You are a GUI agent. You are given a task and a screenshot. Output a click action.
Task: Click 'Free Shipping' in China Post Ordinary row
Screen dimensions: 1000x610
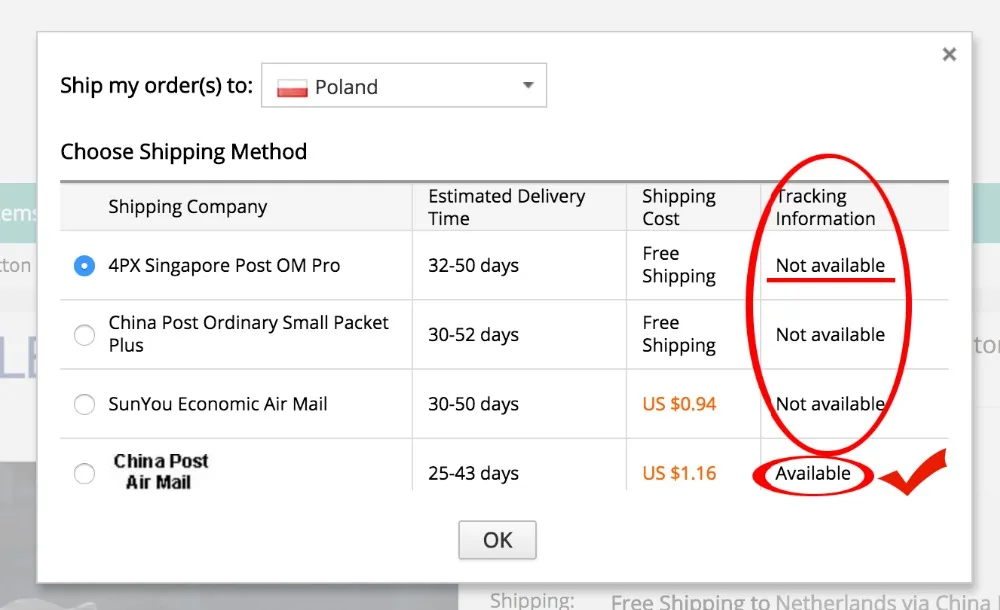679,334
